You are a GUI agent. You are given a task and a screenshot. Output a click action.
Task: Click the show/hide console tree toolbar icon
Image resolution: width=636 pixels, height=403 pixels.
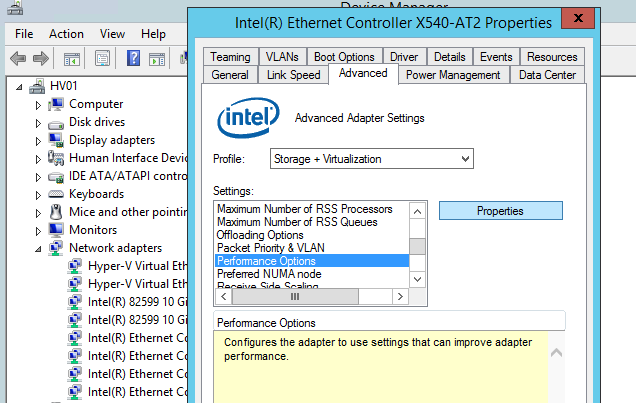click(72, 59)
